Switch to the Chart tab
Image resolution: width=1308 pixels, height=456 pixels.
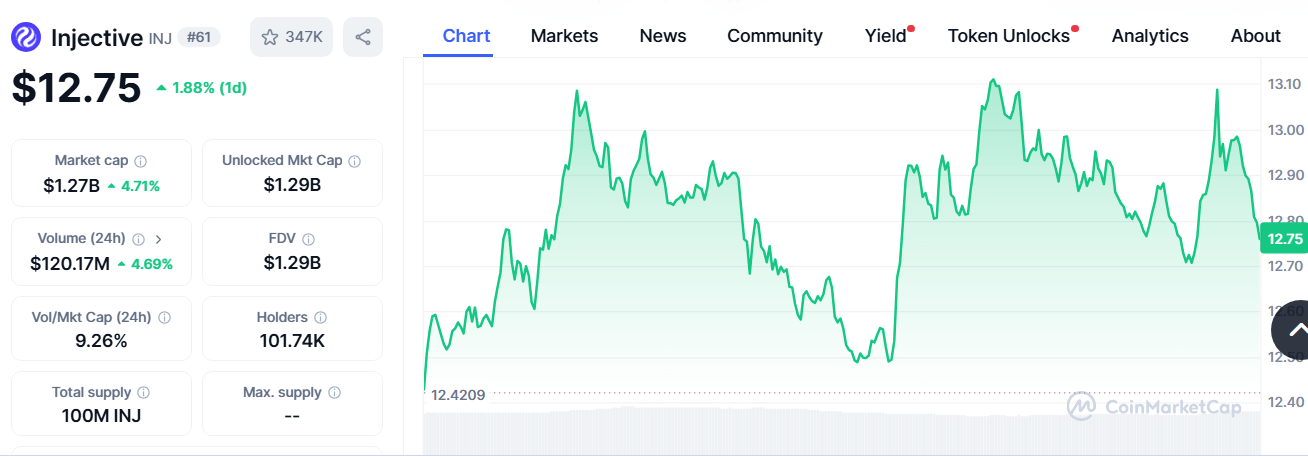pos(466,36)
